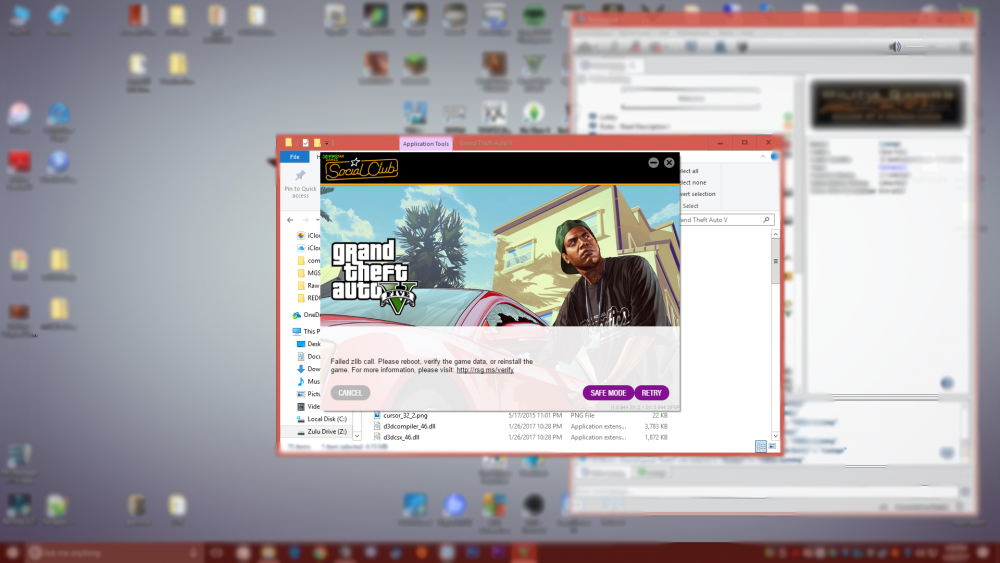Switch to the Application Tools tab

pyautogui.click(x=425, y=144)
